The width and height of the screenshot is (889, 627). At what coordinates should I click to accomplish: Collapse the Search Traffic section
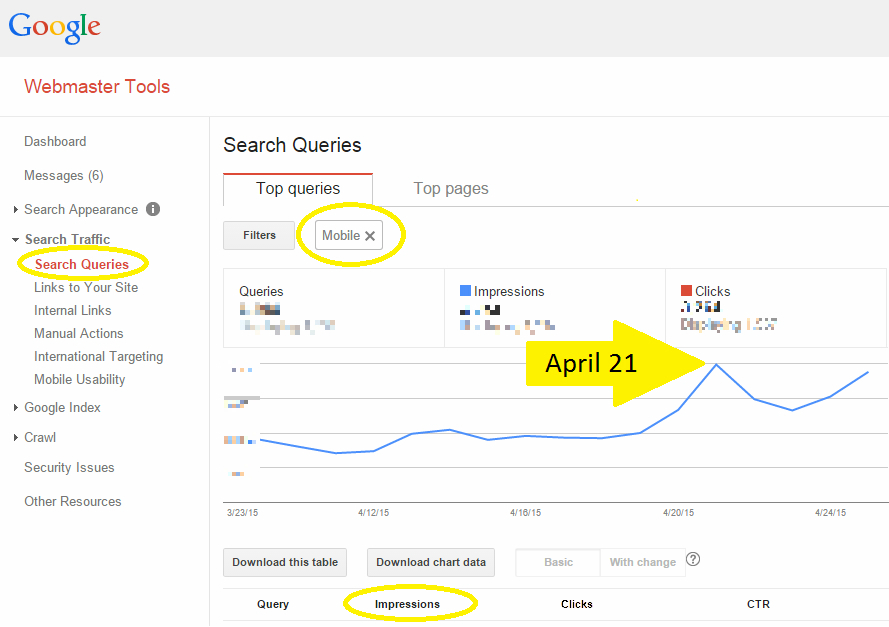[x=15, y=240]
